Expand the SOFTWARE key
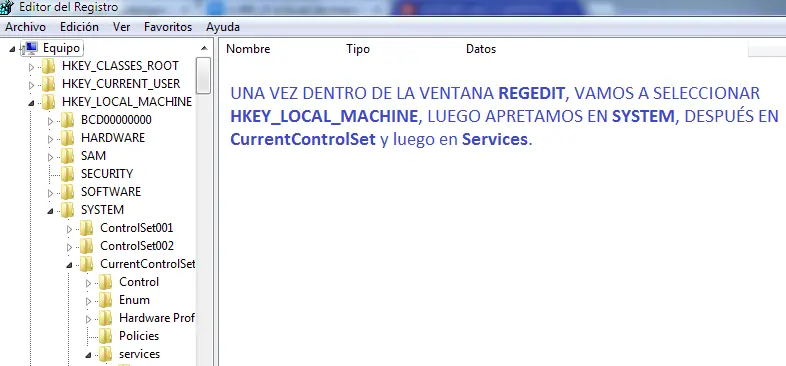 coord(50,193)
